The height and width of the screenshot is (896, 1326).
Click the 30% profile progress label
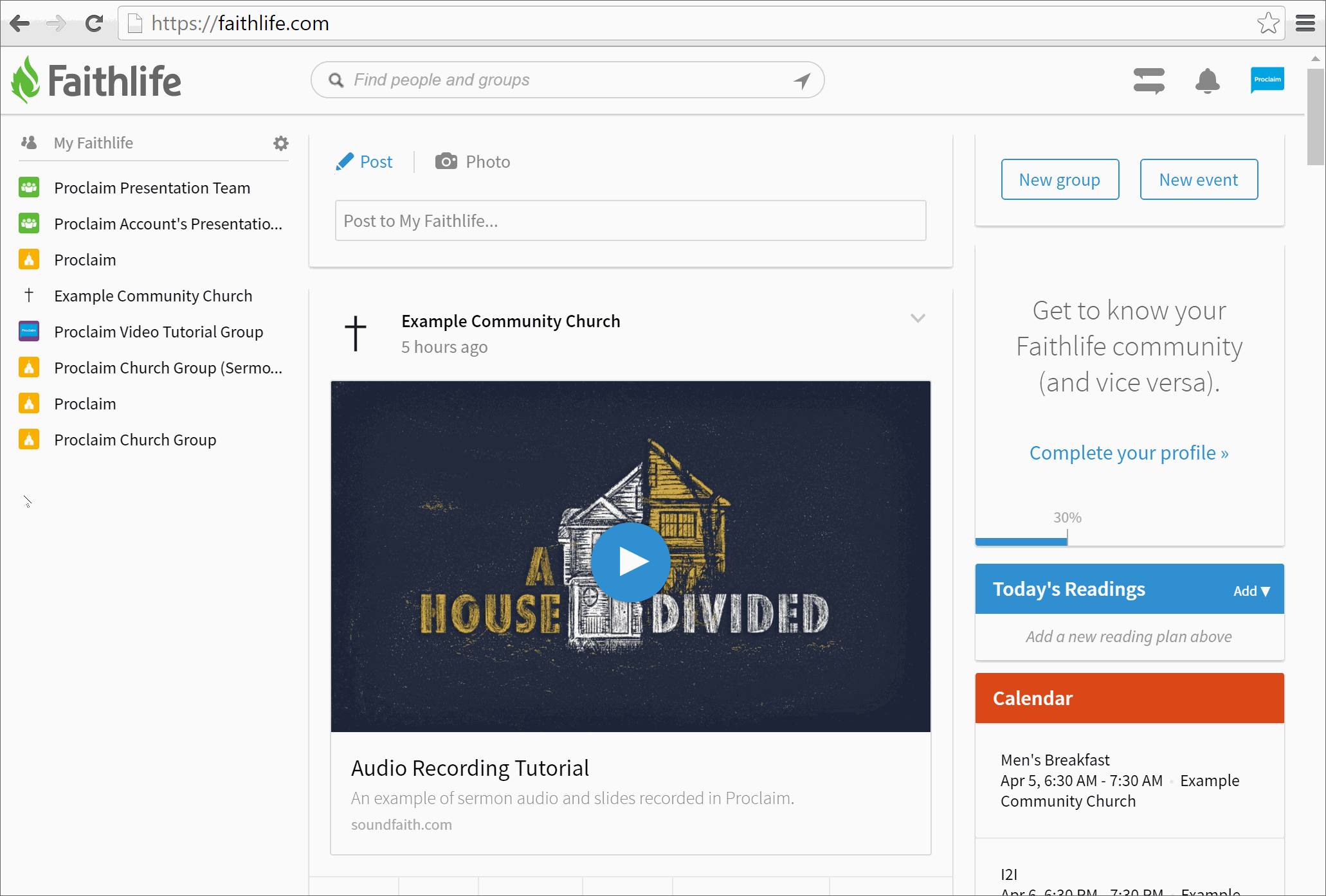1067,517
